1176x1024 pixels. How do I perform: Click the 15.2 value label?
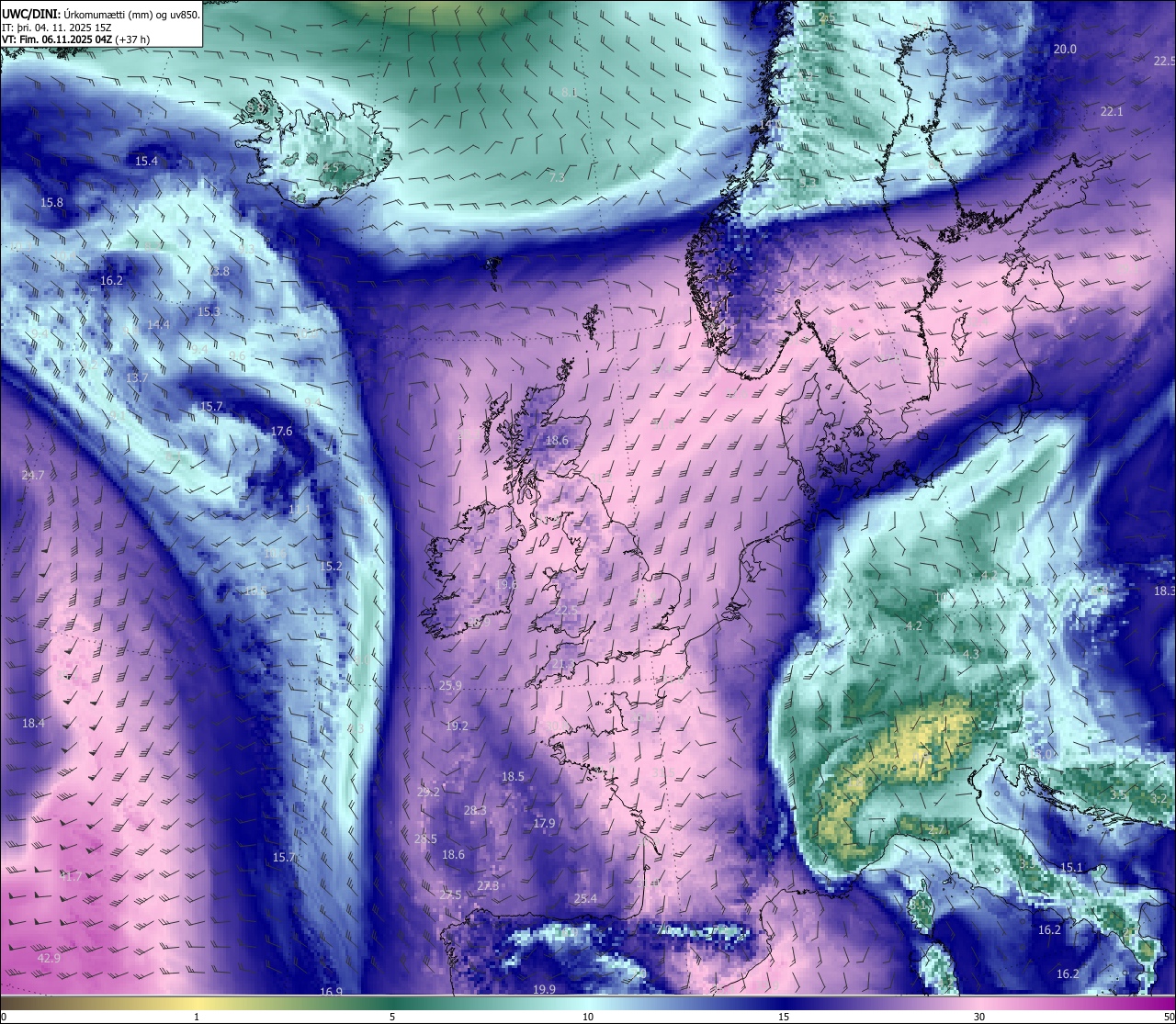tap(331, 567)
